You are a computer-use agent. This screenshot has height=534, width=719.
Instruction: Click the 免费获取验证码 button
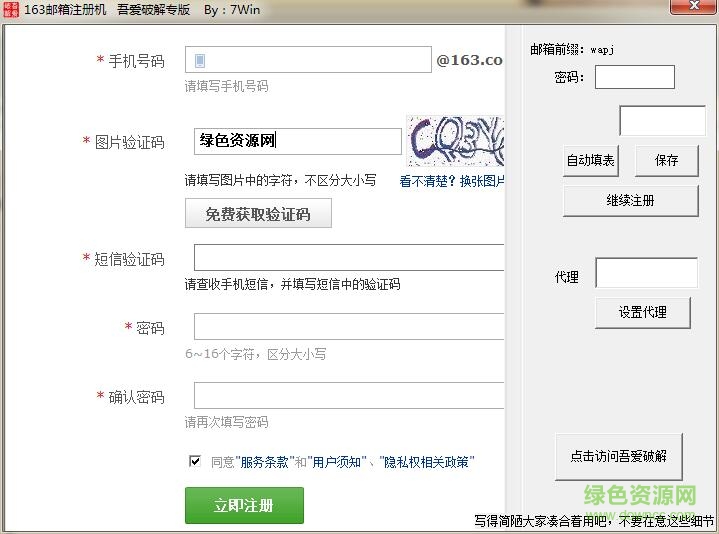tap(258, 213)
